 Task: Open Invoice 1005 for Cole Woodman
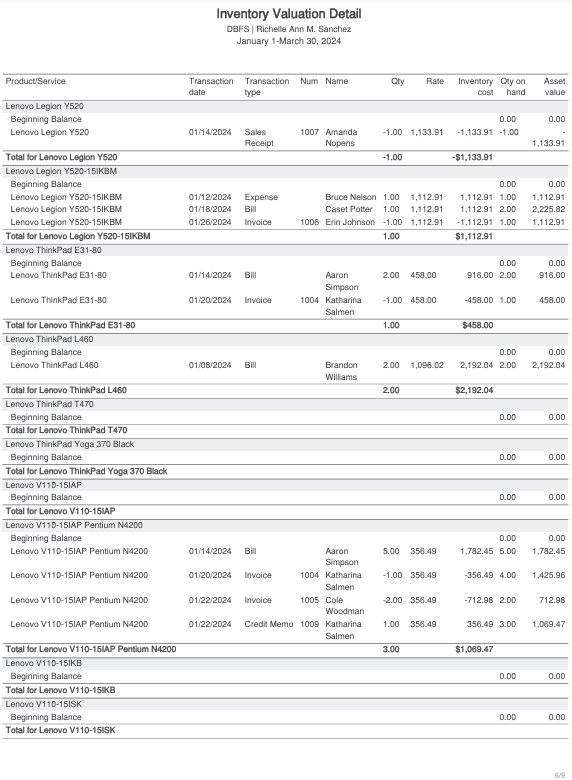tap(286, 605)
